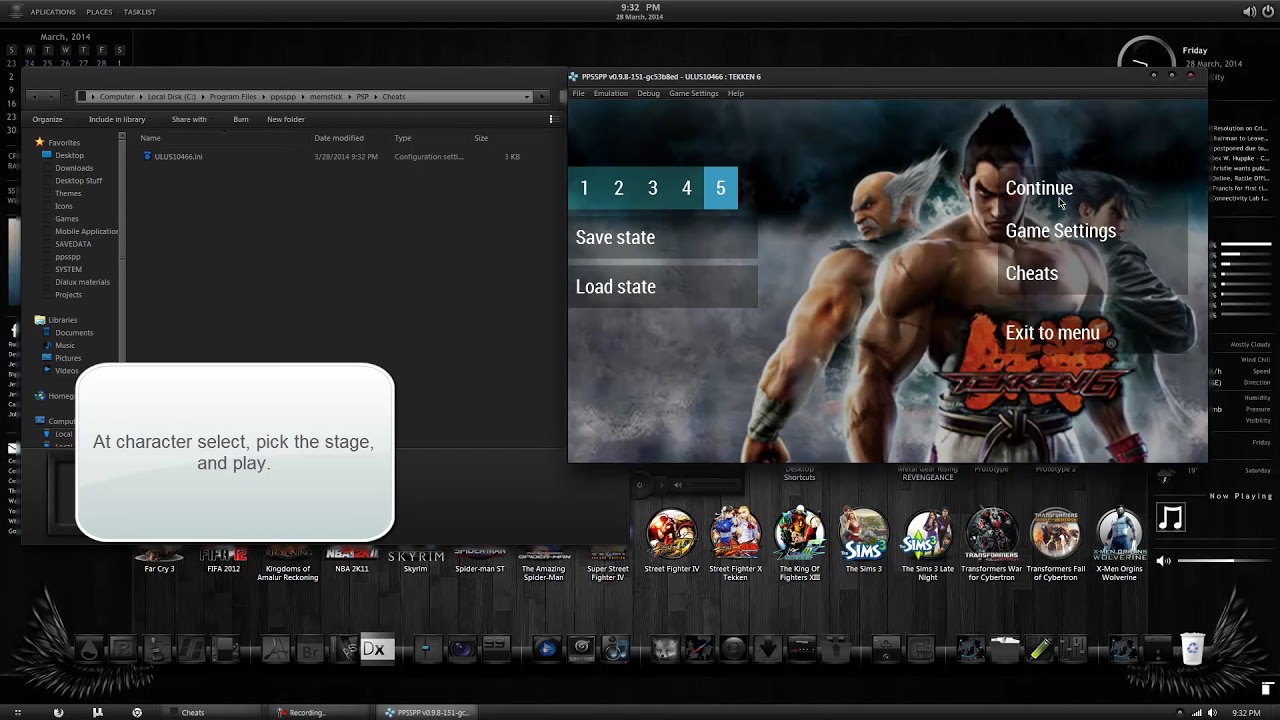Launch Far Cry 3 desktop shortcut

click(159, 557)
